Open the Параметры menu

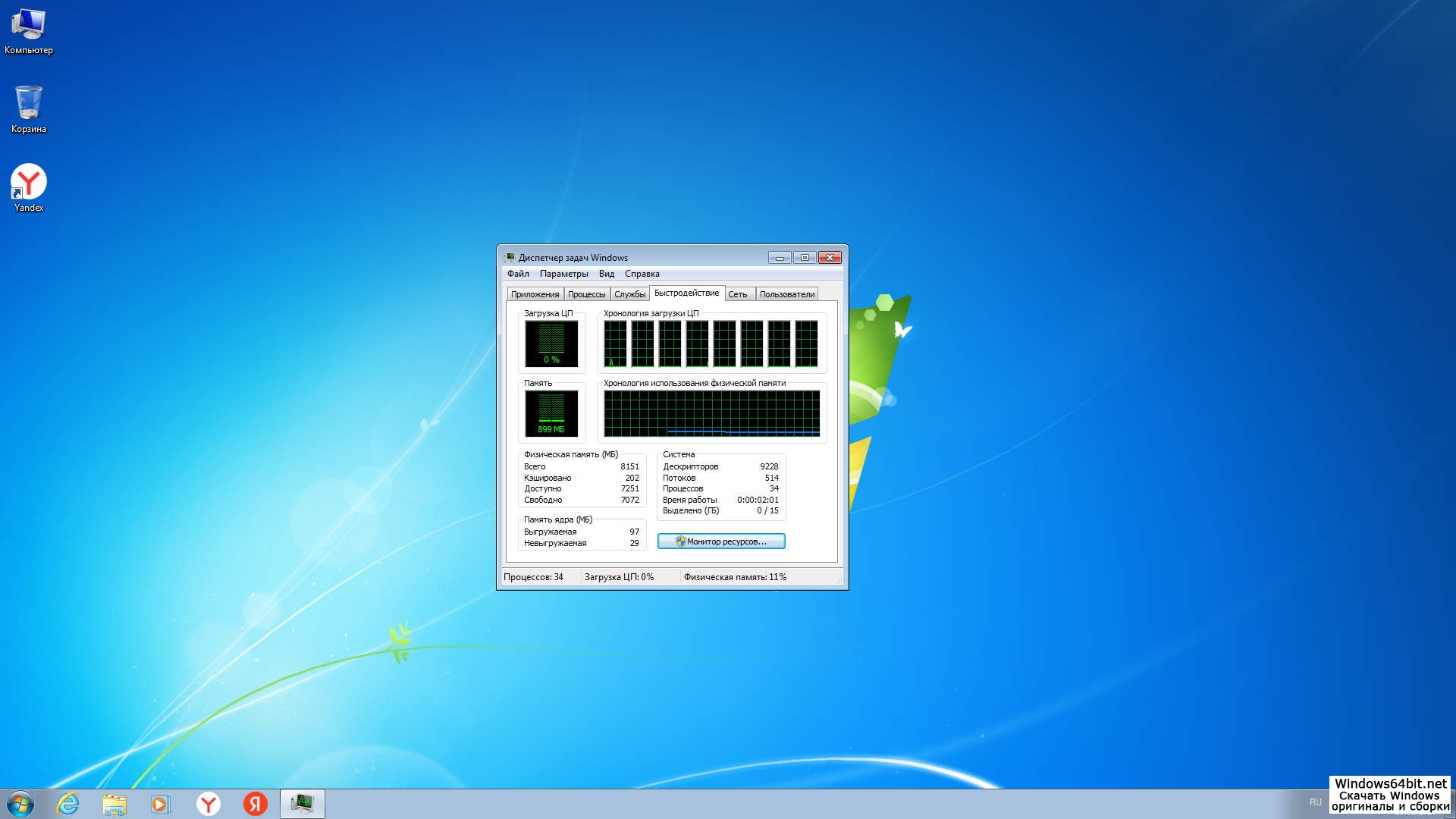[x=563, y=274]
